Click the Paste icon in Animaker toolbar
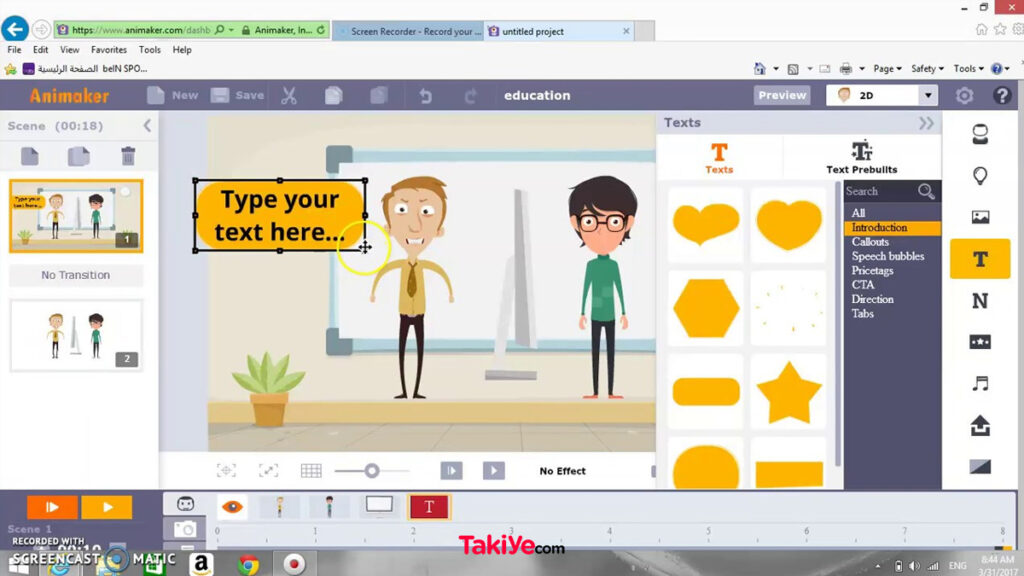This screenshot has height=576, width=1024. click(x=379, y=95)
